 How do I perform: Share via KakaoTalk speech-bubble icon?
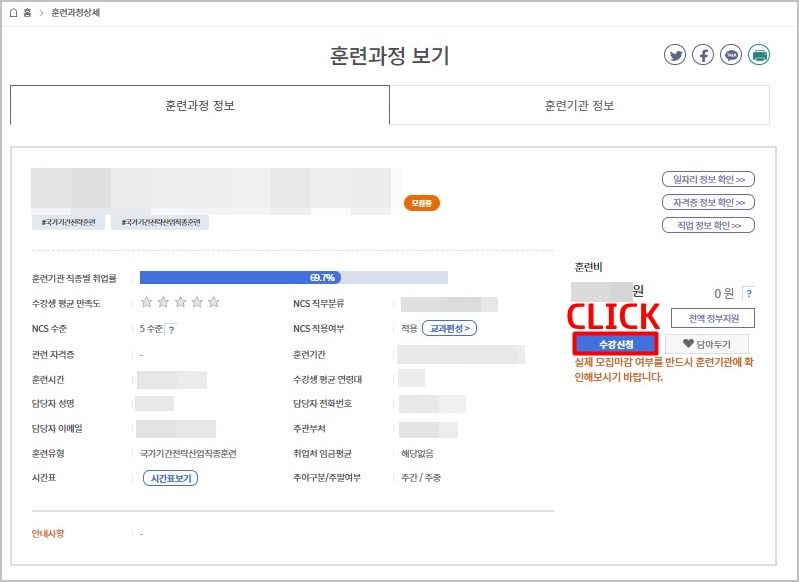[731, 55]
